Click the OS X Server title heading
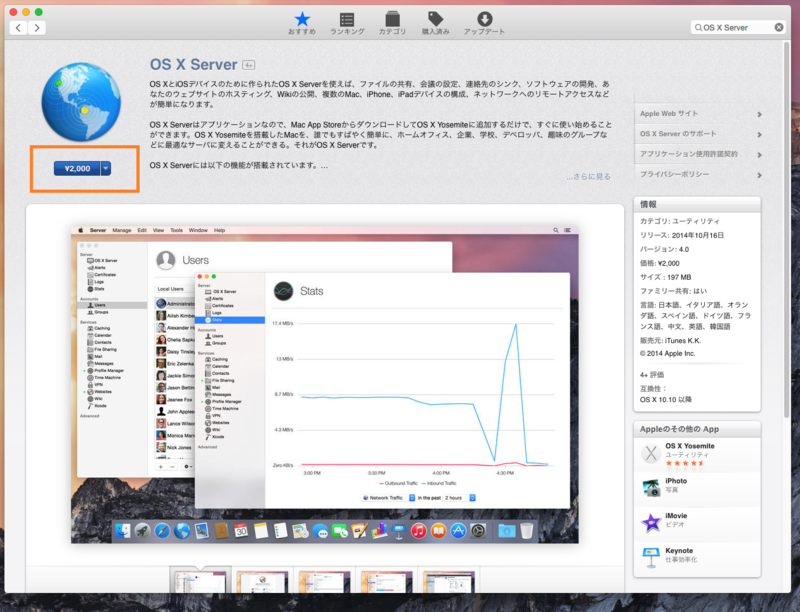This screenshot has height=612, width=800. coord(193,65)
